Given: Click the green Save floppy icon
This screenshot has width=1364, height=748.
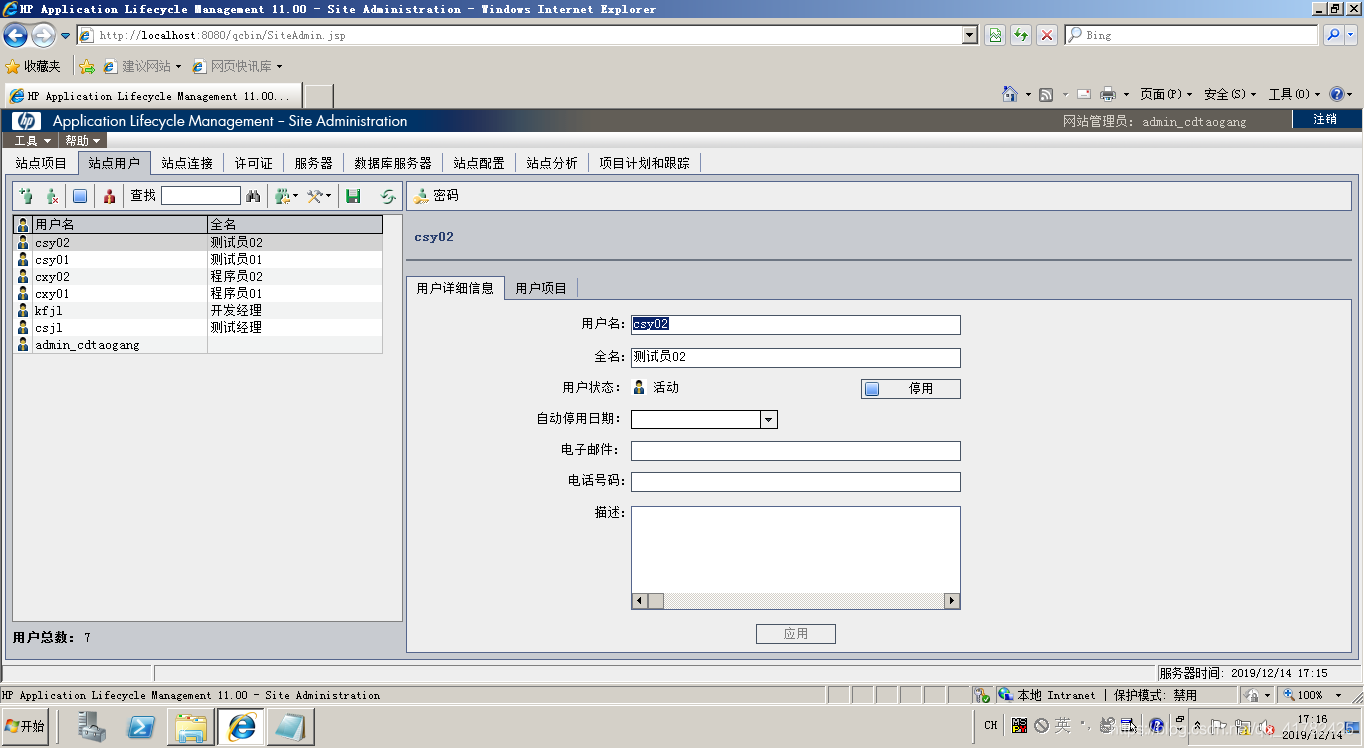Looking at the screenshot, I should (353, 196).
